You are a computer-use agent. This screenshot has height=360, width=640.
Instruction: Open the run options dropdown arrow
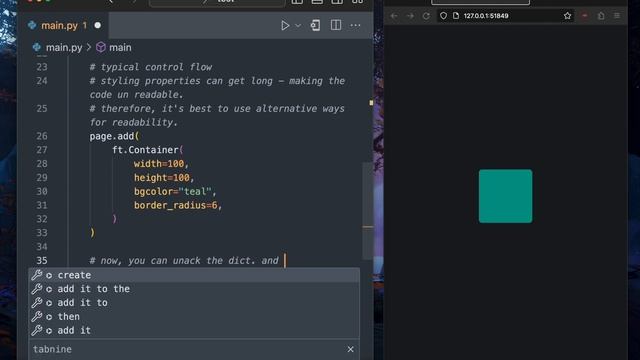tap(298, 25)
